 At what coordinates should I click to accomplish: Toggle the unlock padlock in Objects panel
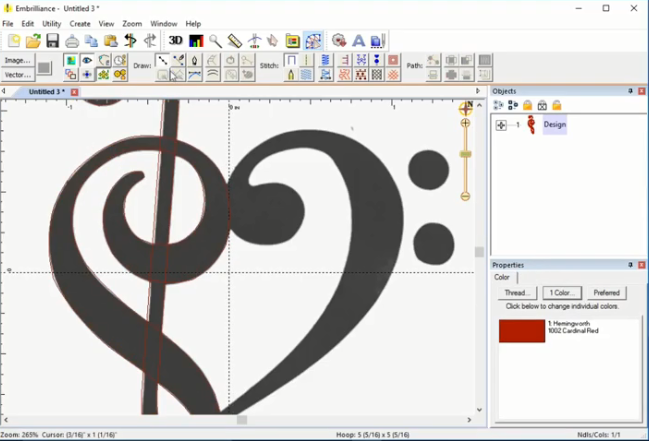click(x=557, y=105)
